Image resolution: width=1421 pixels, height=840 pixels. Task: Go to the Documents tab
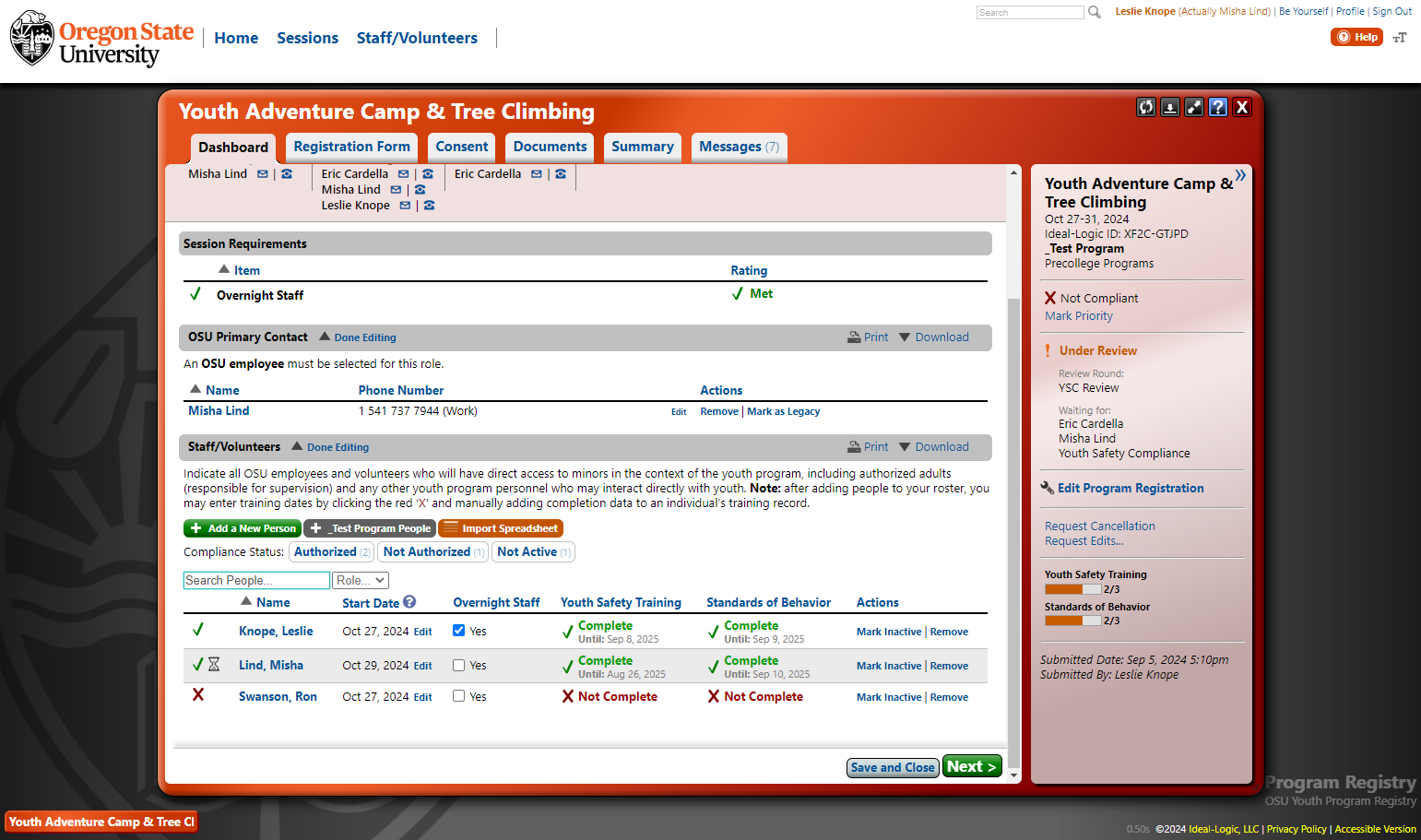550,147
